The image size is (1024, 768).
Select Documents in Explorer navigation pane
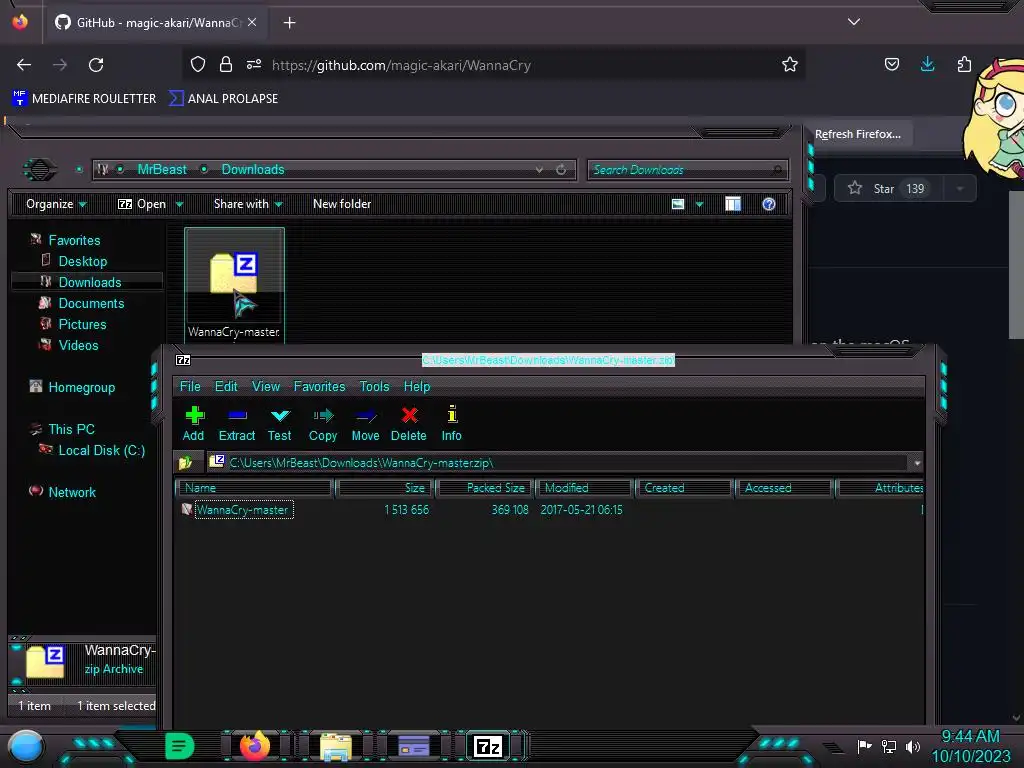tap(91, 303)
